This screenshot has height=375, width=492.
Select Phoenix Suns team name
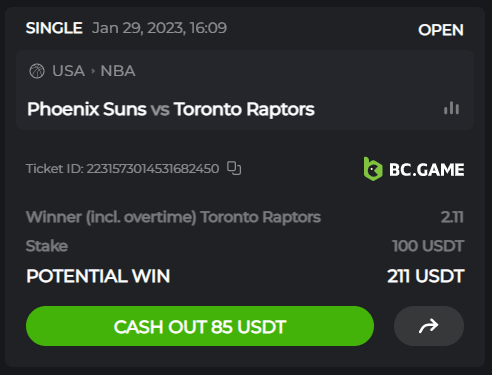87,109
